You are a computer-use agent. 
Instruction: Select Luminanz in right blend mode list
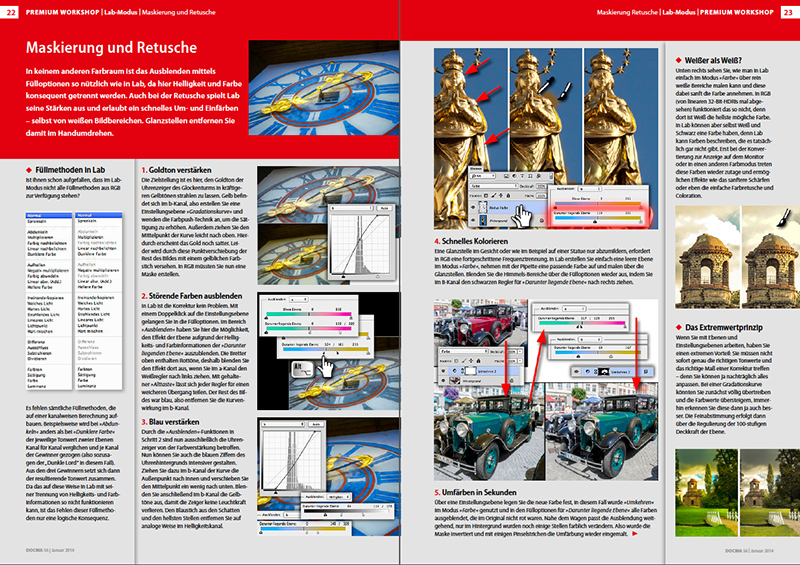pos(86,386)
